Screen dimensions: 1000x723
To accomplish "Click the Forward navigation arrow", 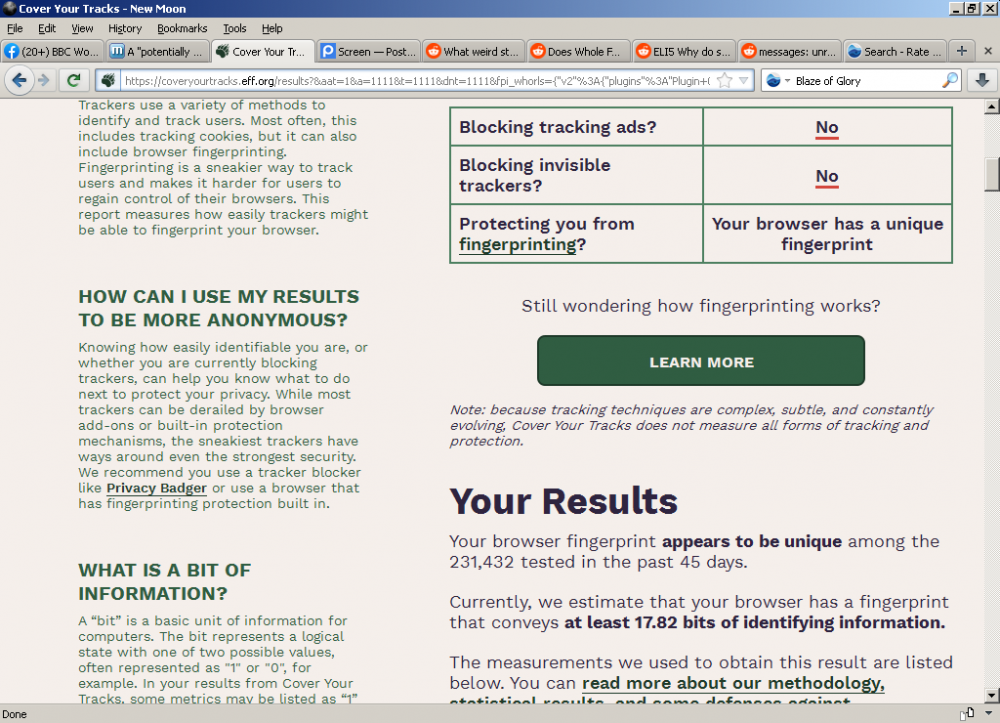I will tap(44, 80).
